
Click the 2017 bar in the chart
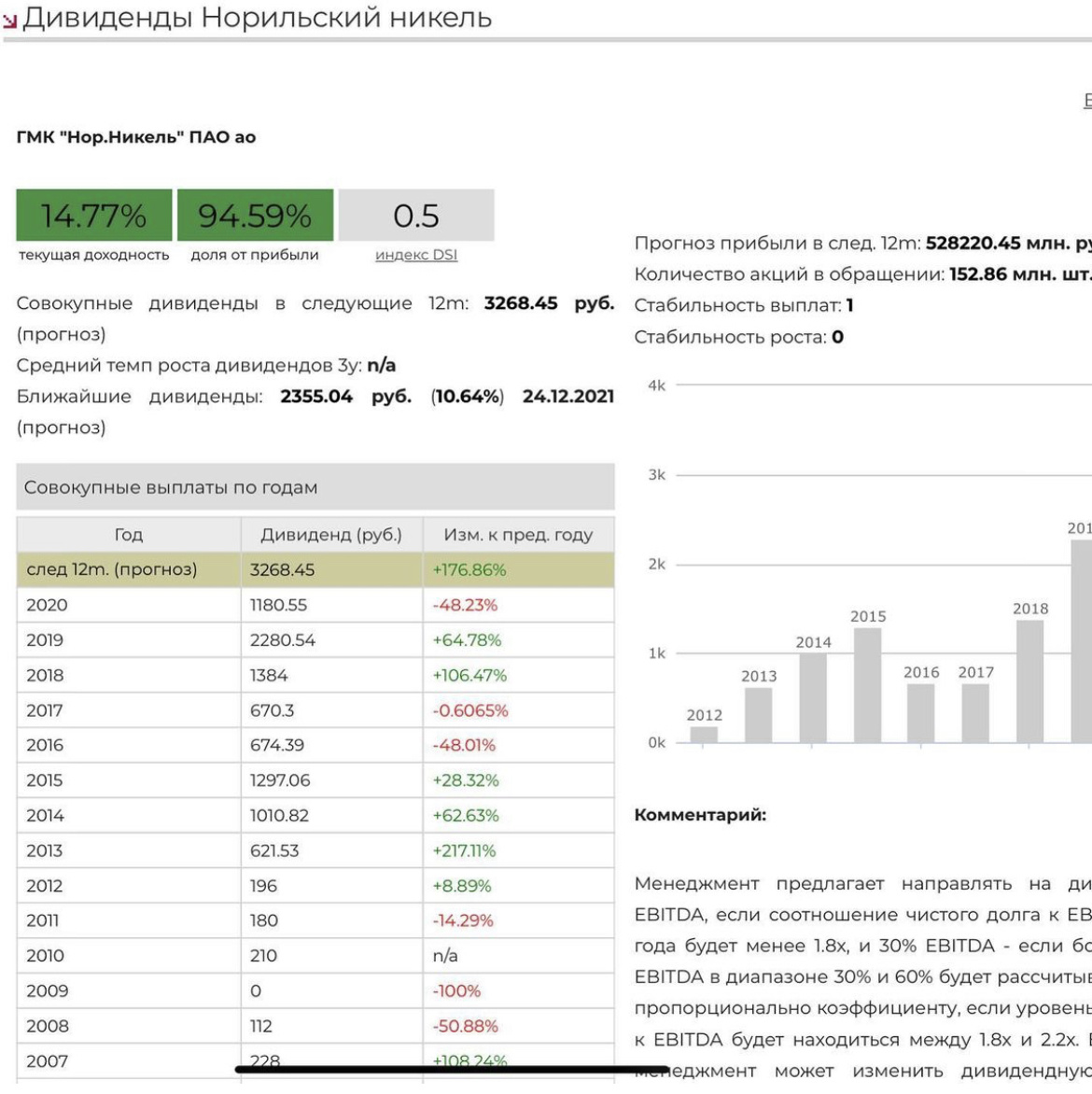pos(975,713)
